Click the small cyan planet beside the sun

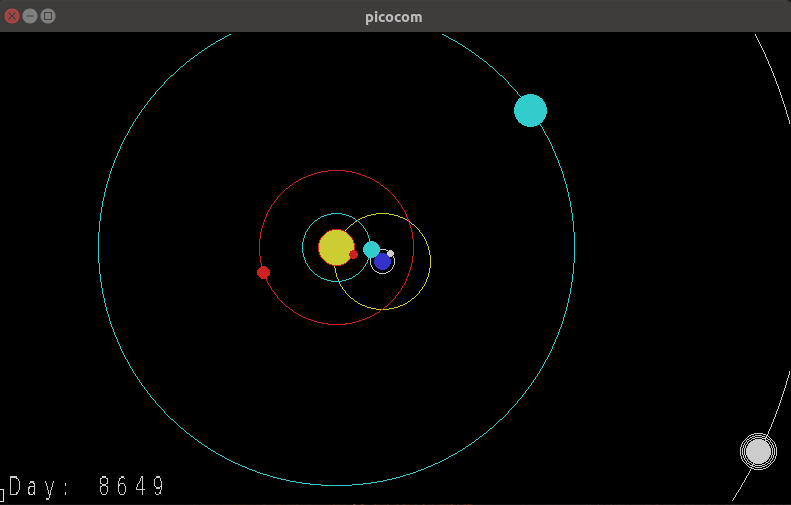[x=371, y=249]
